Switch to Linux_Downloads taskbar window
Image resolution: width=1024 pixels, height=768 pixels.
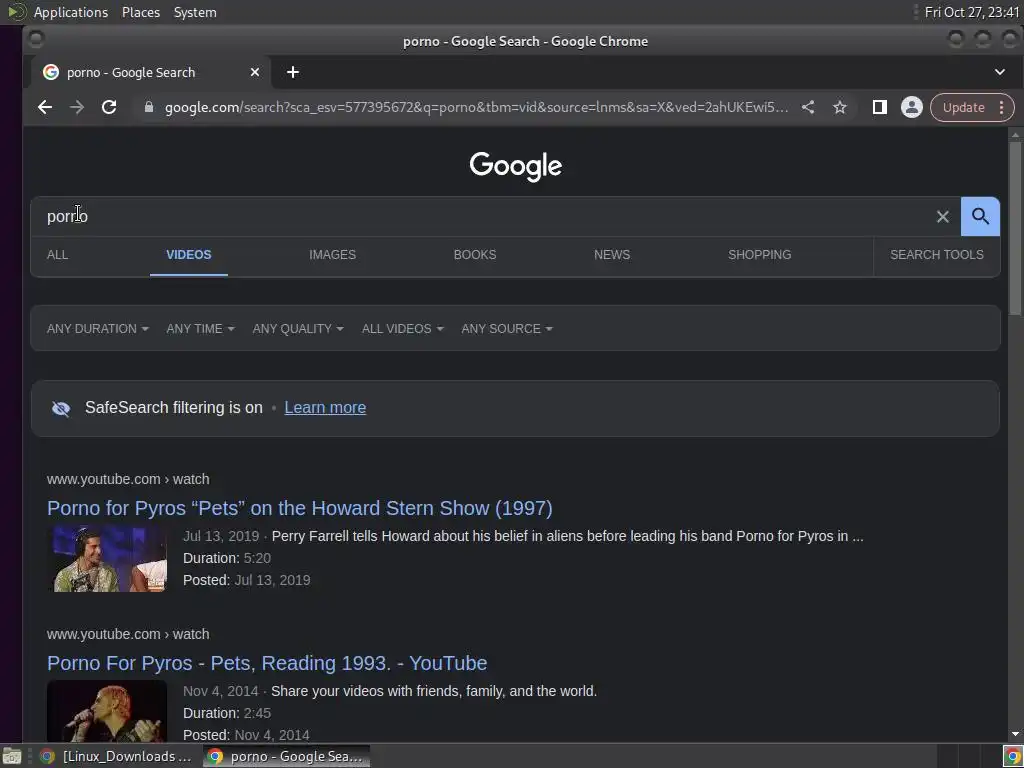coord(118,756)
